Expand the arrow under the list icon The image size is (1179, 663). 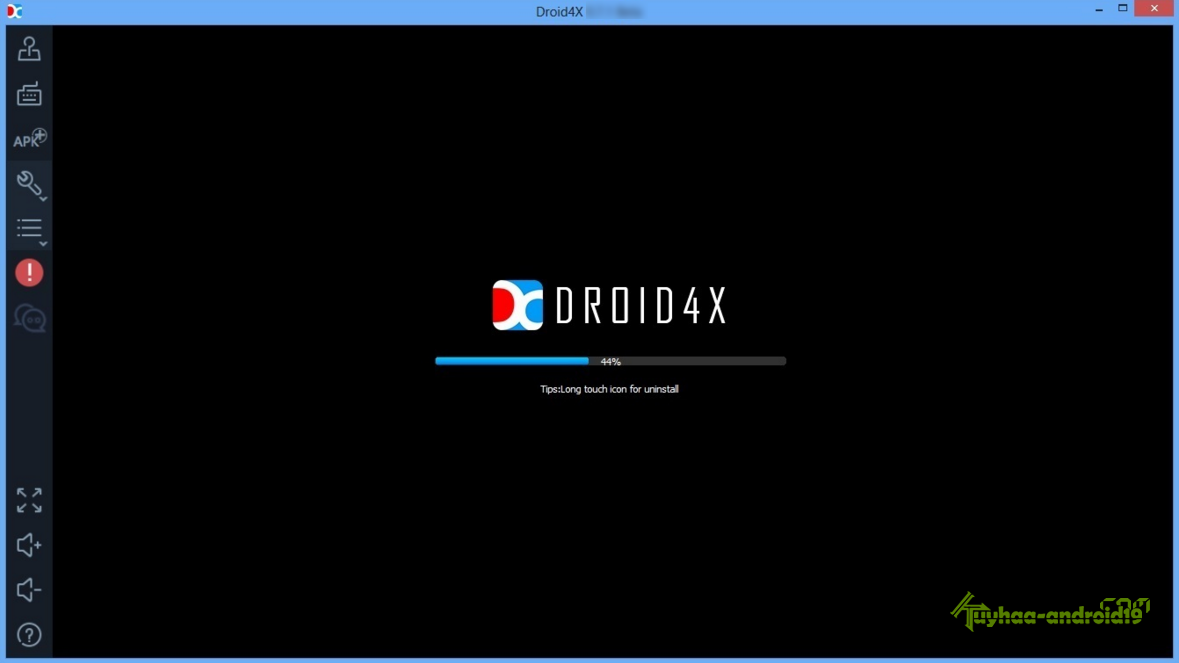pos(44,244)
